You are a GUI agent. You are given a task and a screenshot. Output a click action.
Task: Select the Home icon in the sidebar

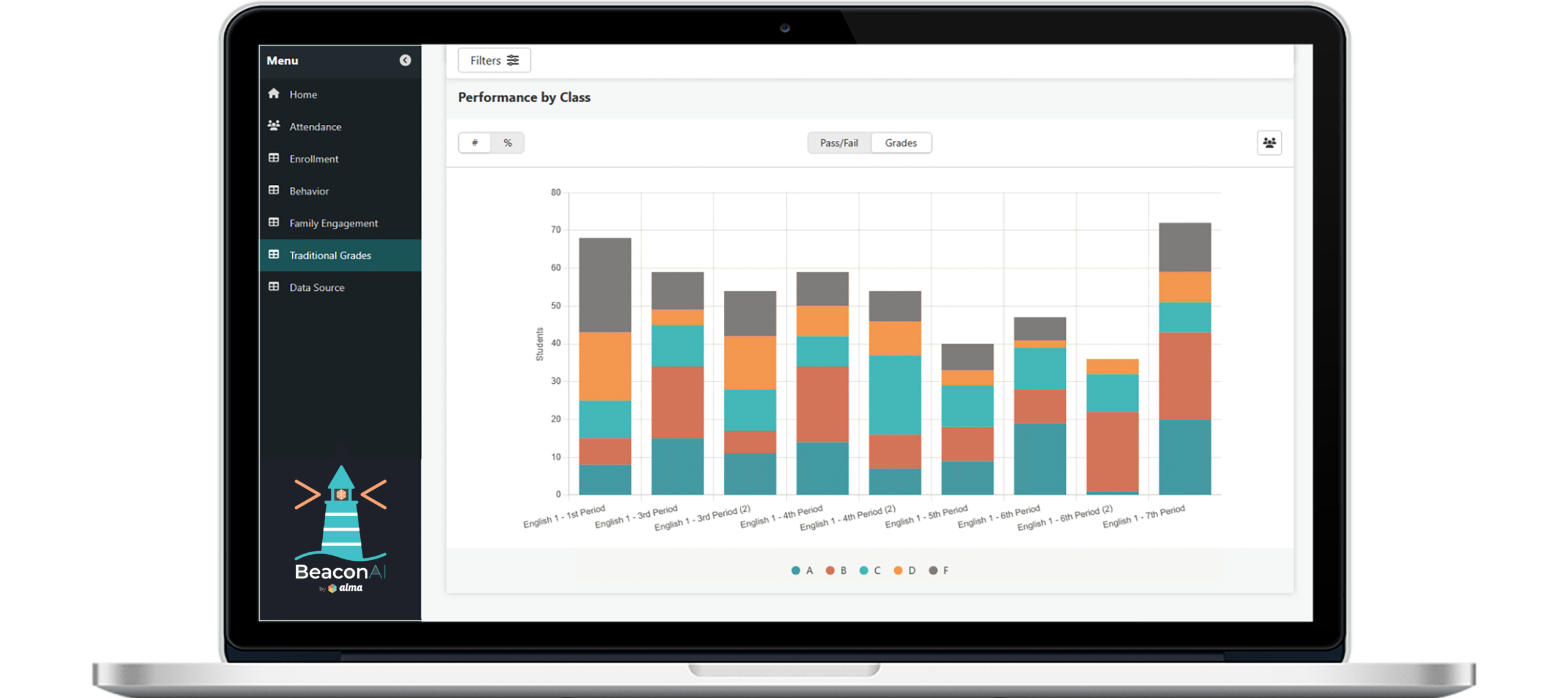click(x=274, y=94)
